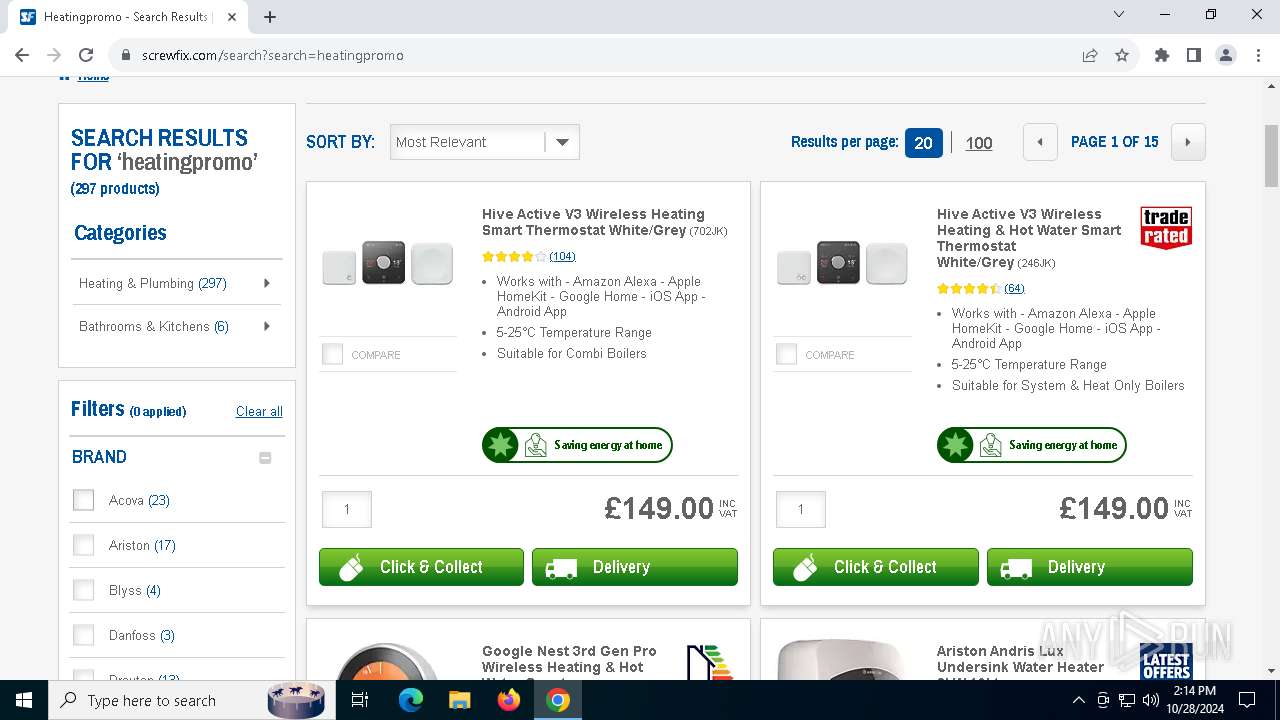Choose Delivery for Hive Hot Water thermostat 246JK
This screenshot has width=1280, height=720.
pos(1090,567)
